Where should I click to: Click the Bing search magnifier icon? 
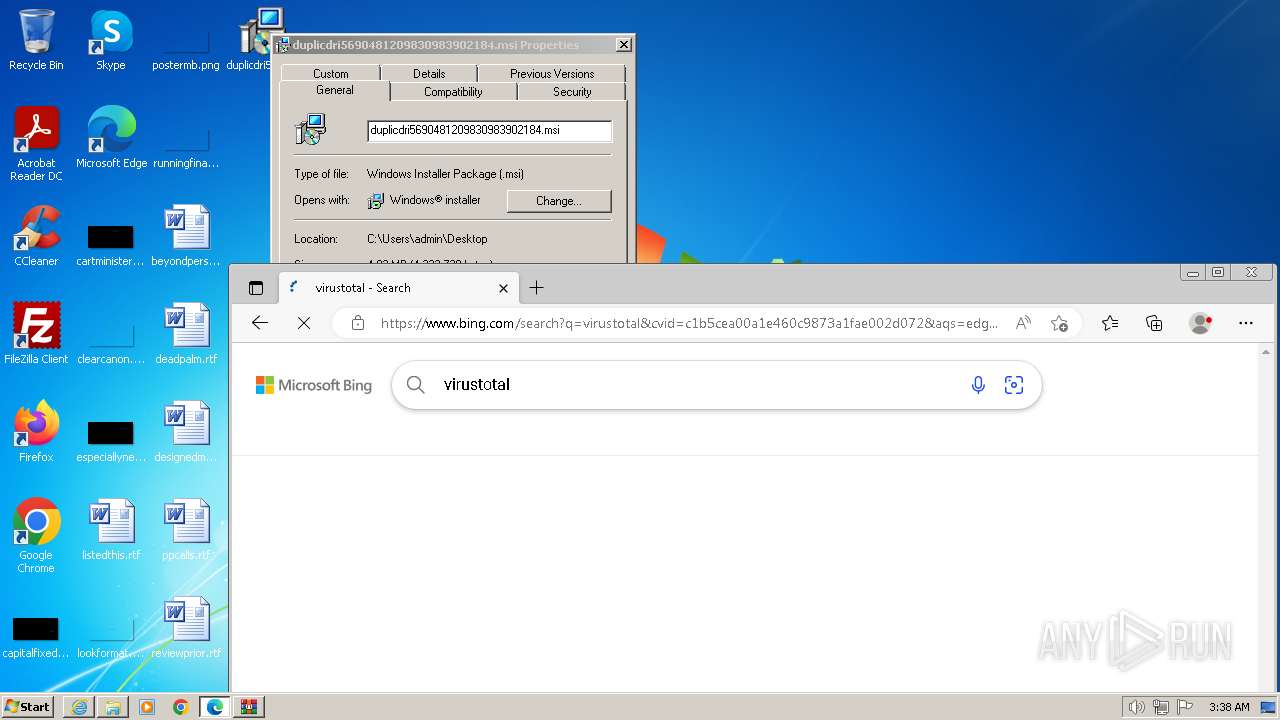(416, 385)
